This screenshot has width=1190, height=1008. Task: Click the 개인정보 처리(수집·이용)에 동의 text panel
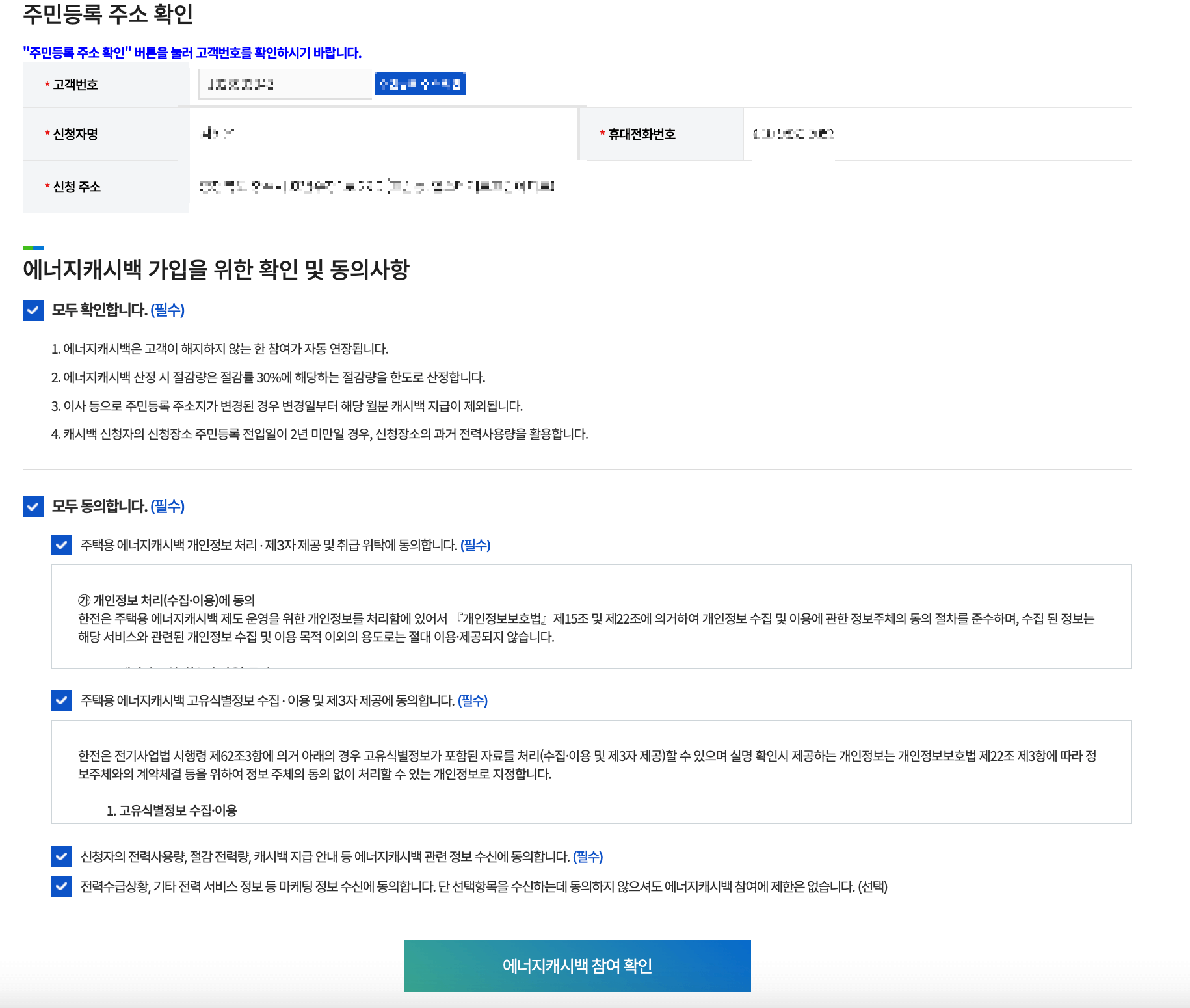pos(592,617)
